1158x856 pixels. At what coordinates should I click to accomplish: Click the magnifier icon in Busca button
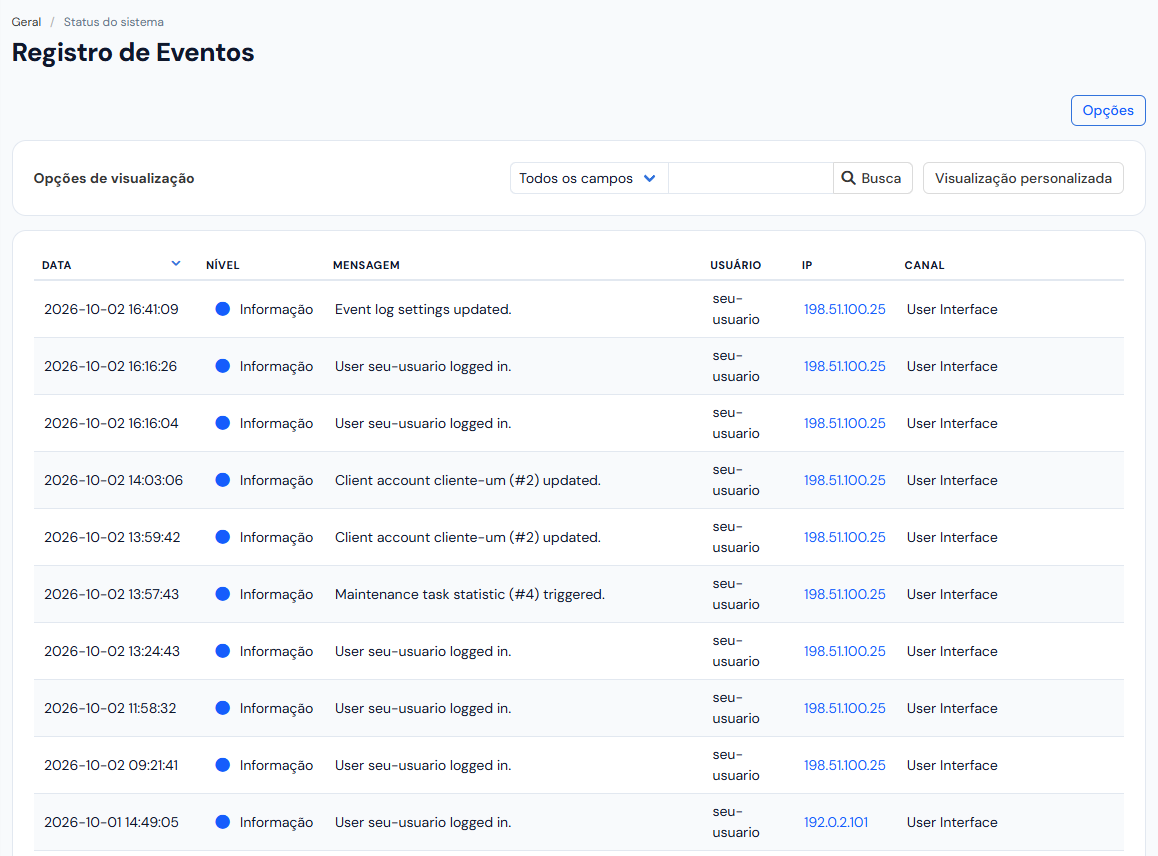tap(849, 178)
